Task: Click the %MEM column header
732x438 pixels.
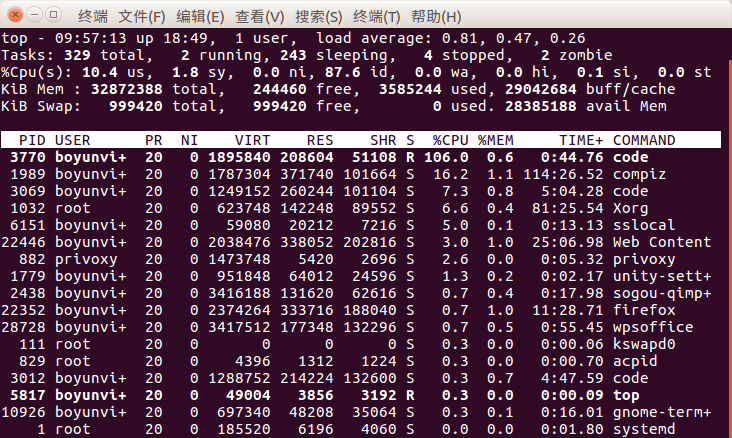Action: point(495,140)
